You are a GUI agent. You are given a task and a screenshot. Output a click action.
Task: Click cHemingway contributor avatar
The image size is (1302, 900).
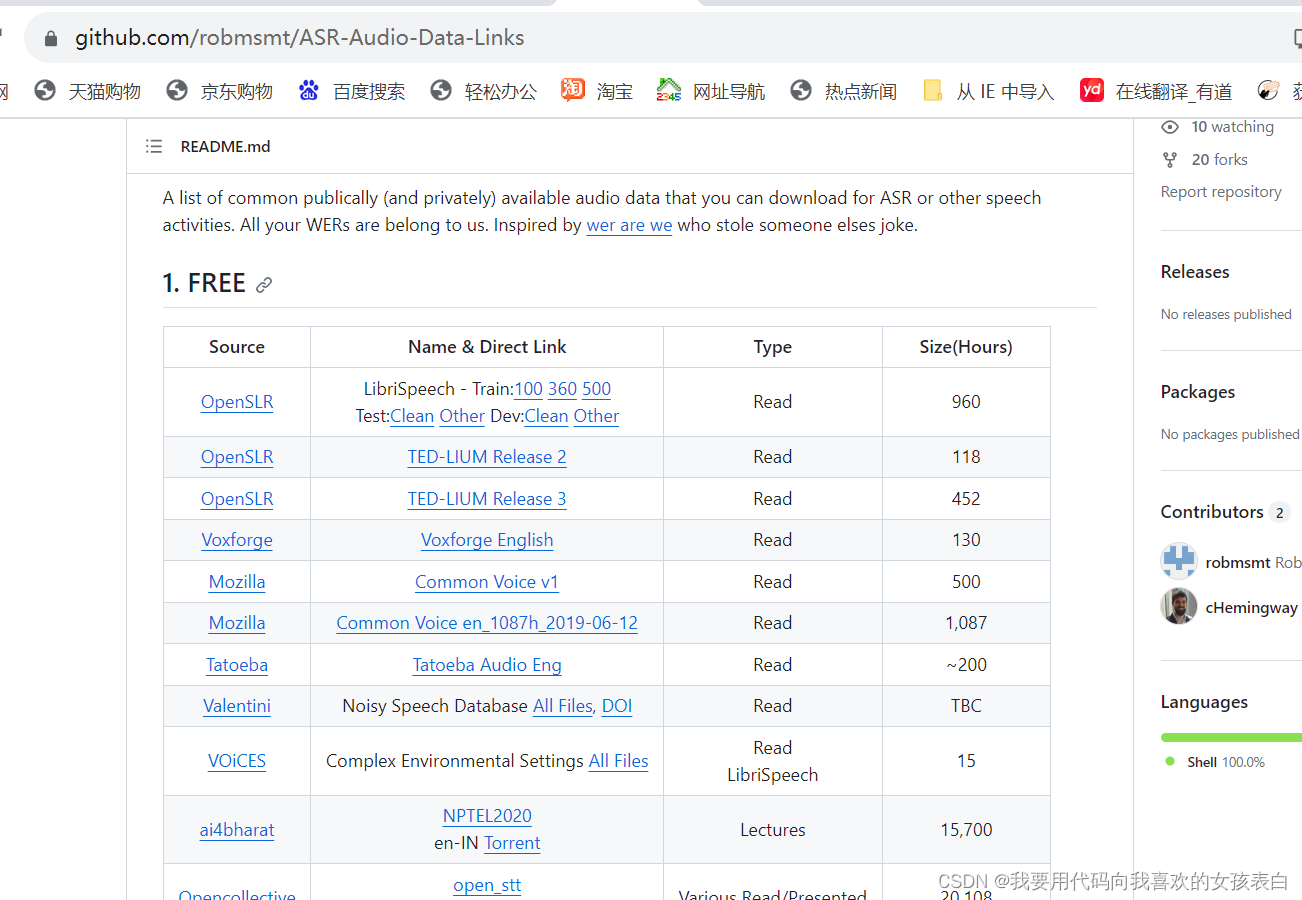point(1179,606)
